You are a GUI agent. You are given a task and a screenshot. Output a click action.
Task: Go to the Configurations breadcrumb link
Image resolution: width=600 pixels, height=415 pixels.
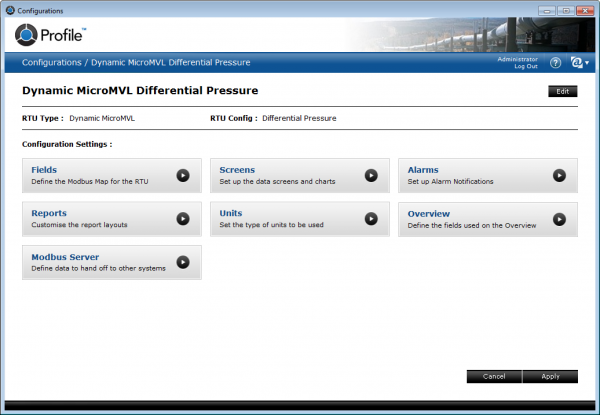pos(52,62)
